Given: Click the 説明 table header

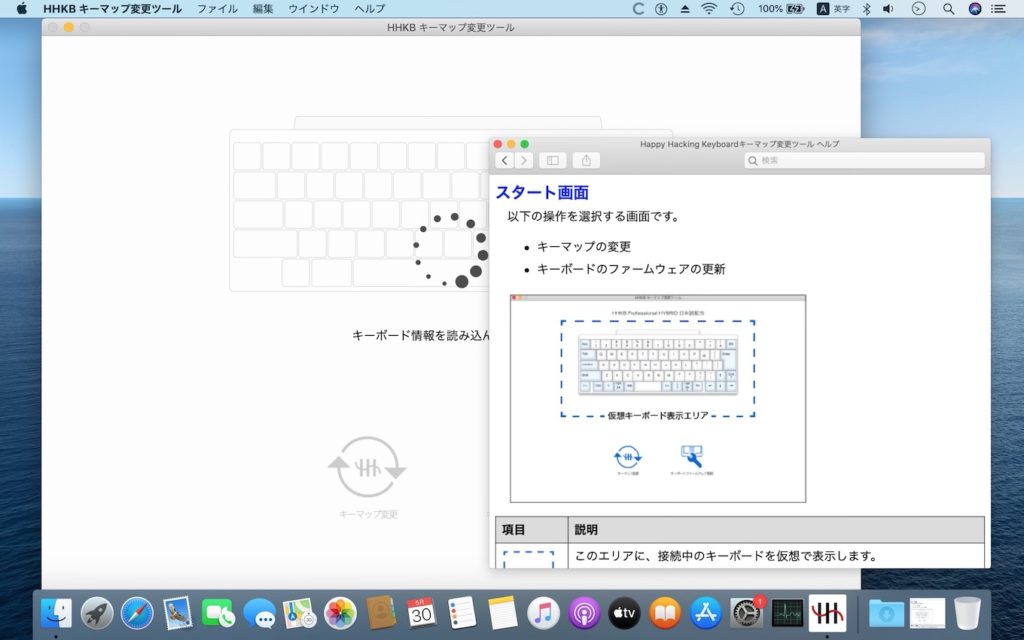Looking at the screenshot, I should tap(586, 530).
